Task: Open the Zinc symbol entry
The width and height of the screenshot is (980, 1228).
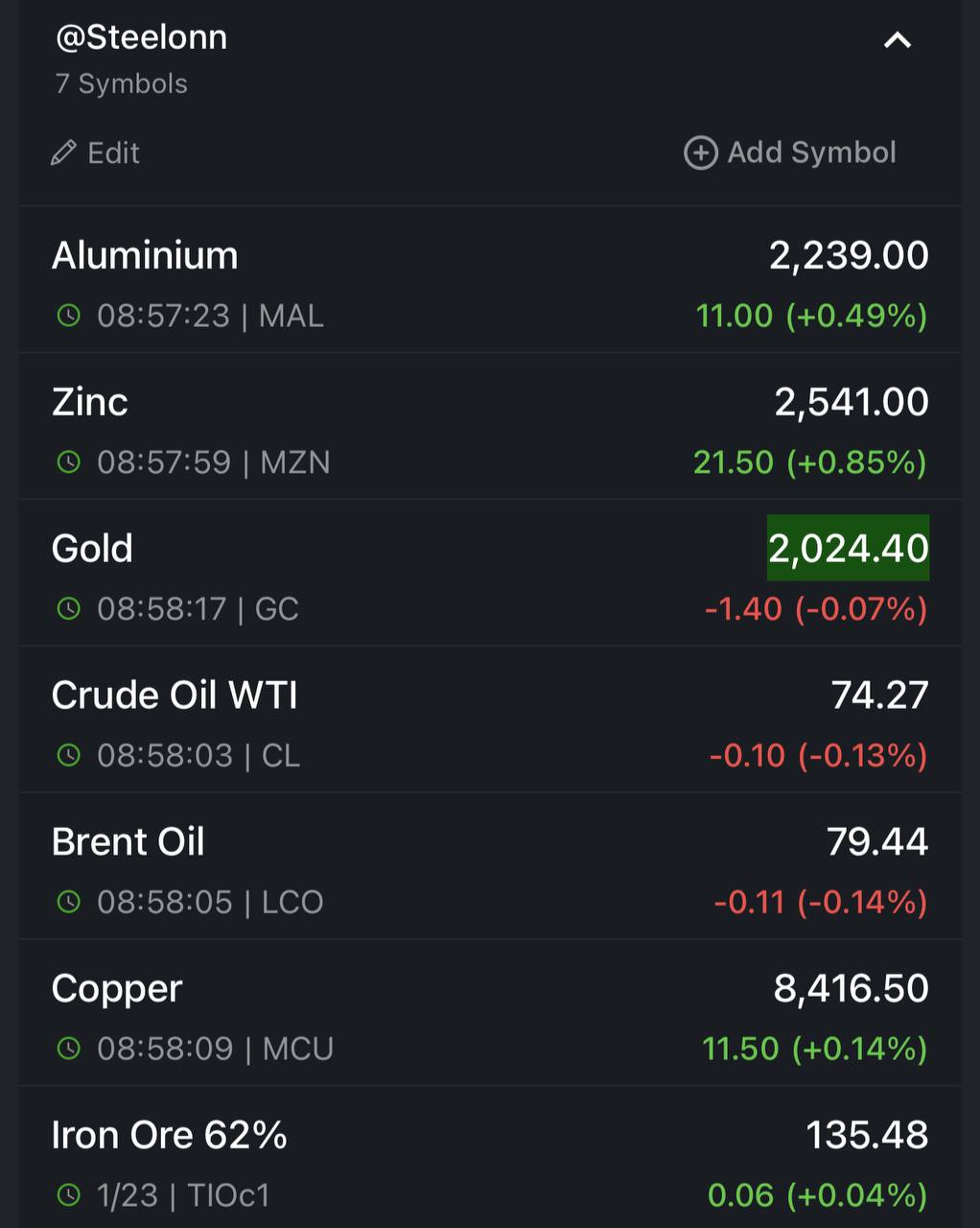Action: (x=490, y=426)
